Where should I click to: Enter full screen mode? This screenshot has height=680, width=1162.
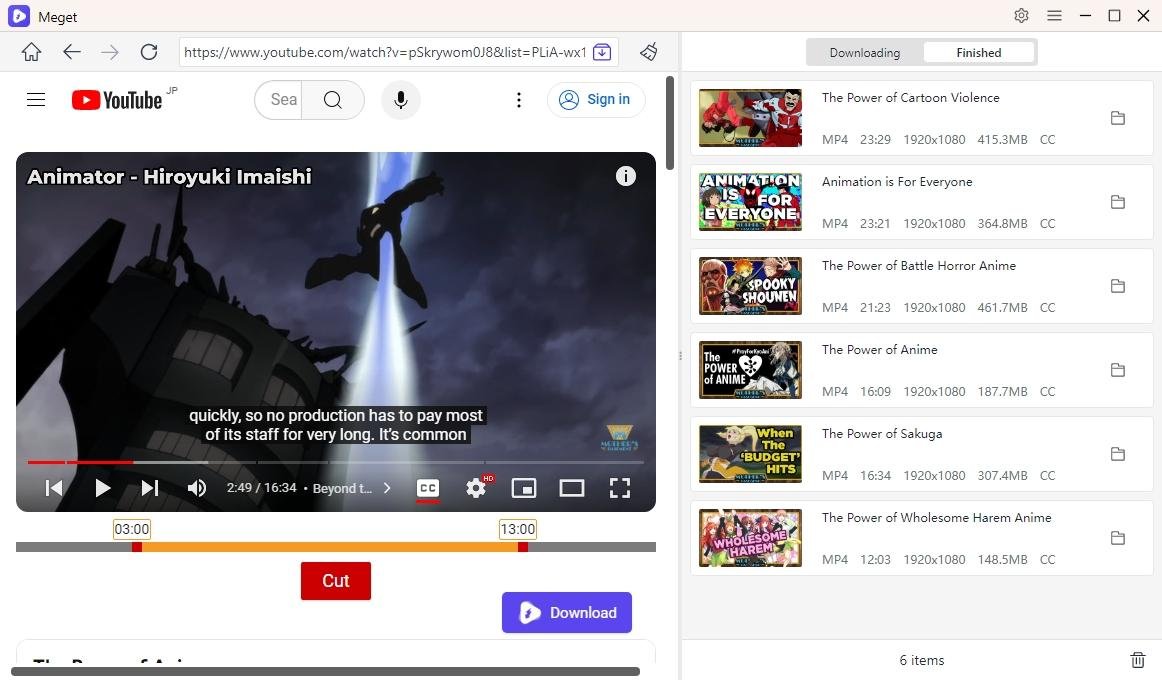point(620,487)
